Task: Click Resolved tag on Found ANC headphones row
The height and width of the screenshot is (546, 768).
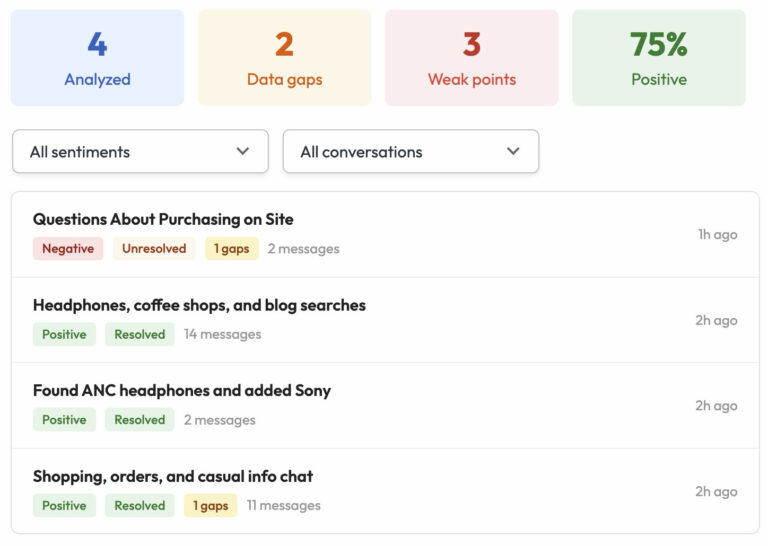Action: tap(139, 420)
